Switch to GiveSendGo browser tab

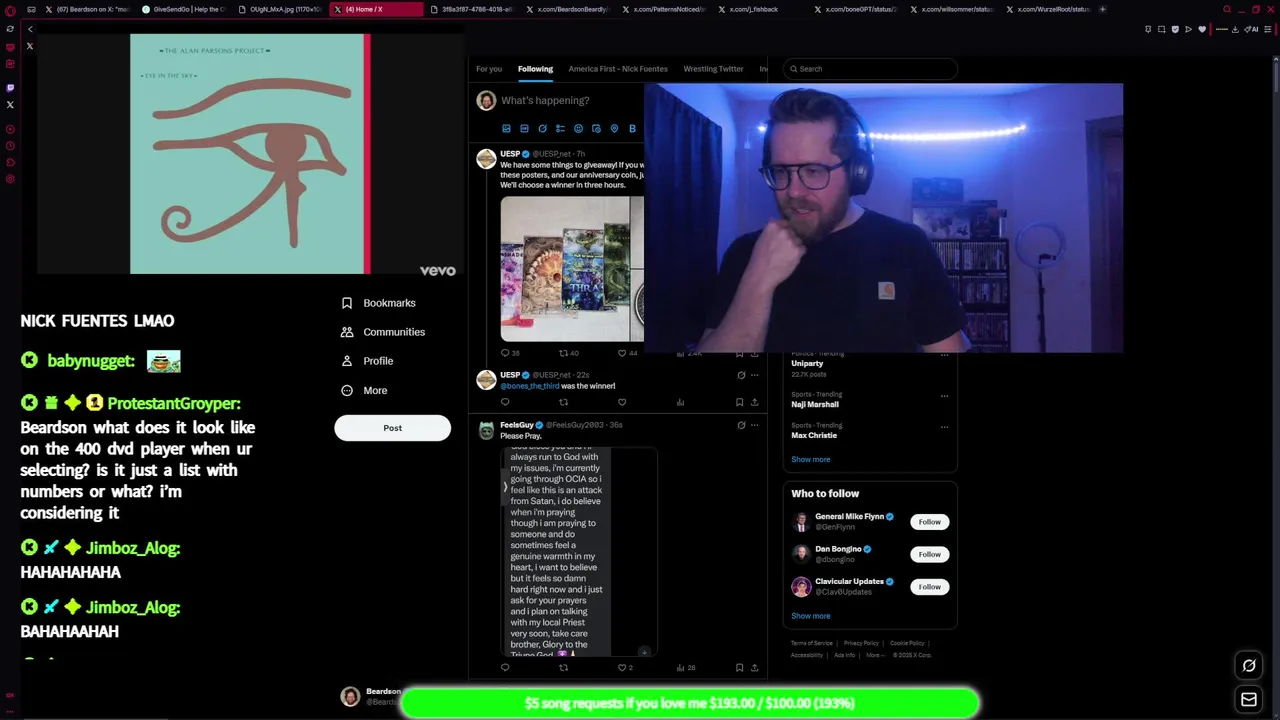click(x=185, y=9)
